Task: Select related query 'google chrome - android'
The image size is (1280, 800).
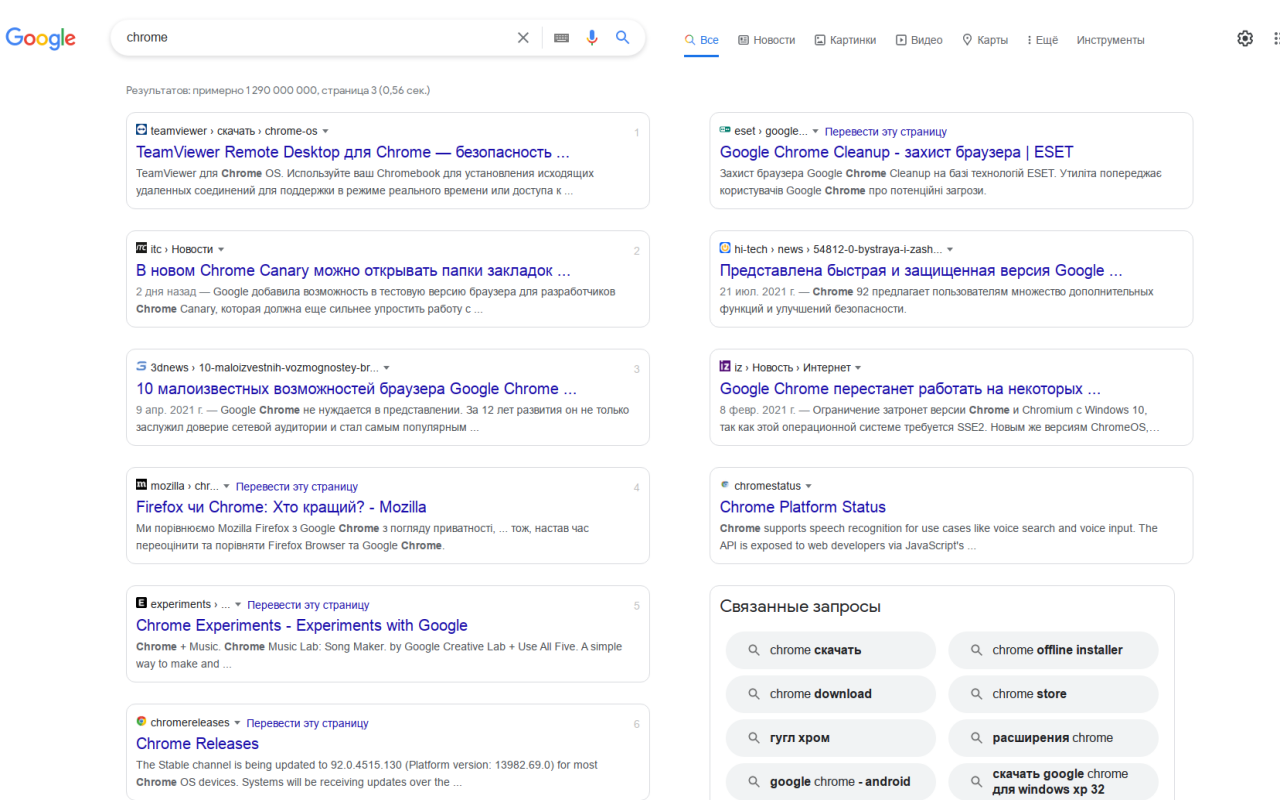Action: [x=831, y=782]
